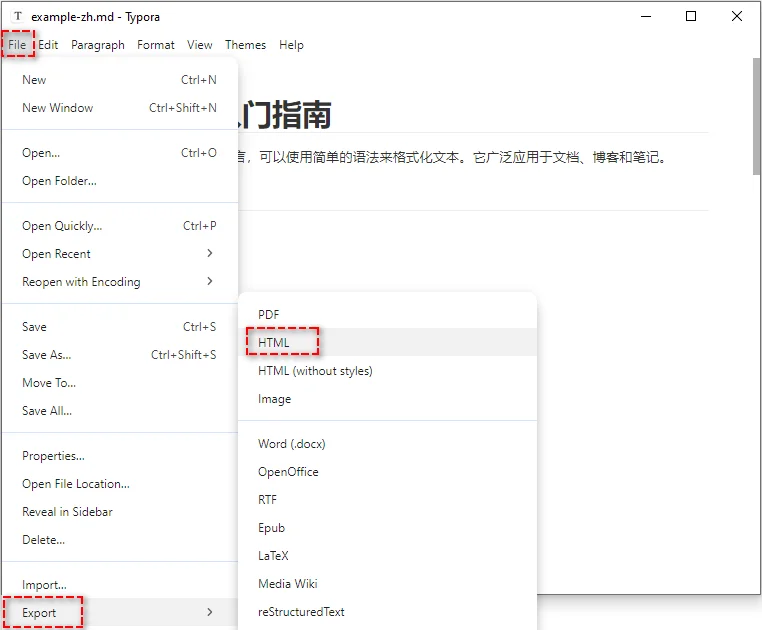This screenshot has height=630, width=762.
Task: Export as LaTeX format
Action: tap(387, 556)
